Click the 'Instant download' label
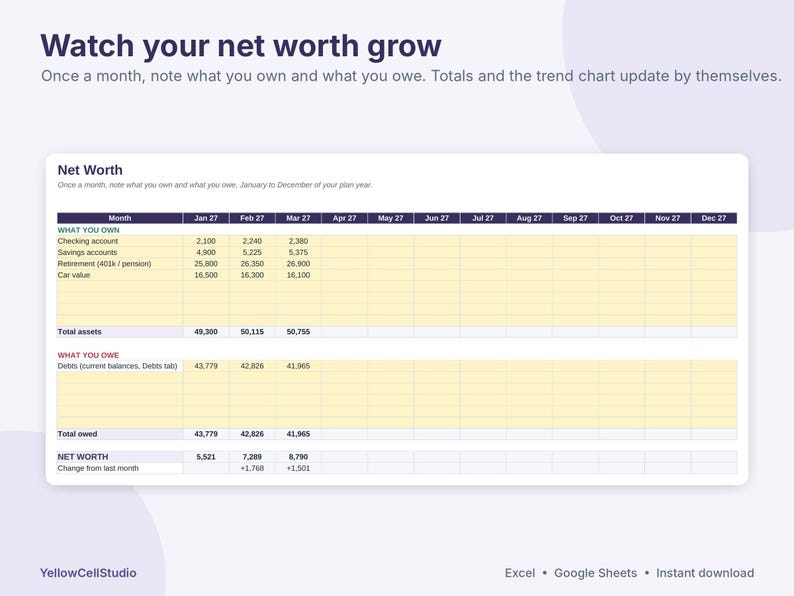This screenshot has width=794, height=596. click(705, 573)
